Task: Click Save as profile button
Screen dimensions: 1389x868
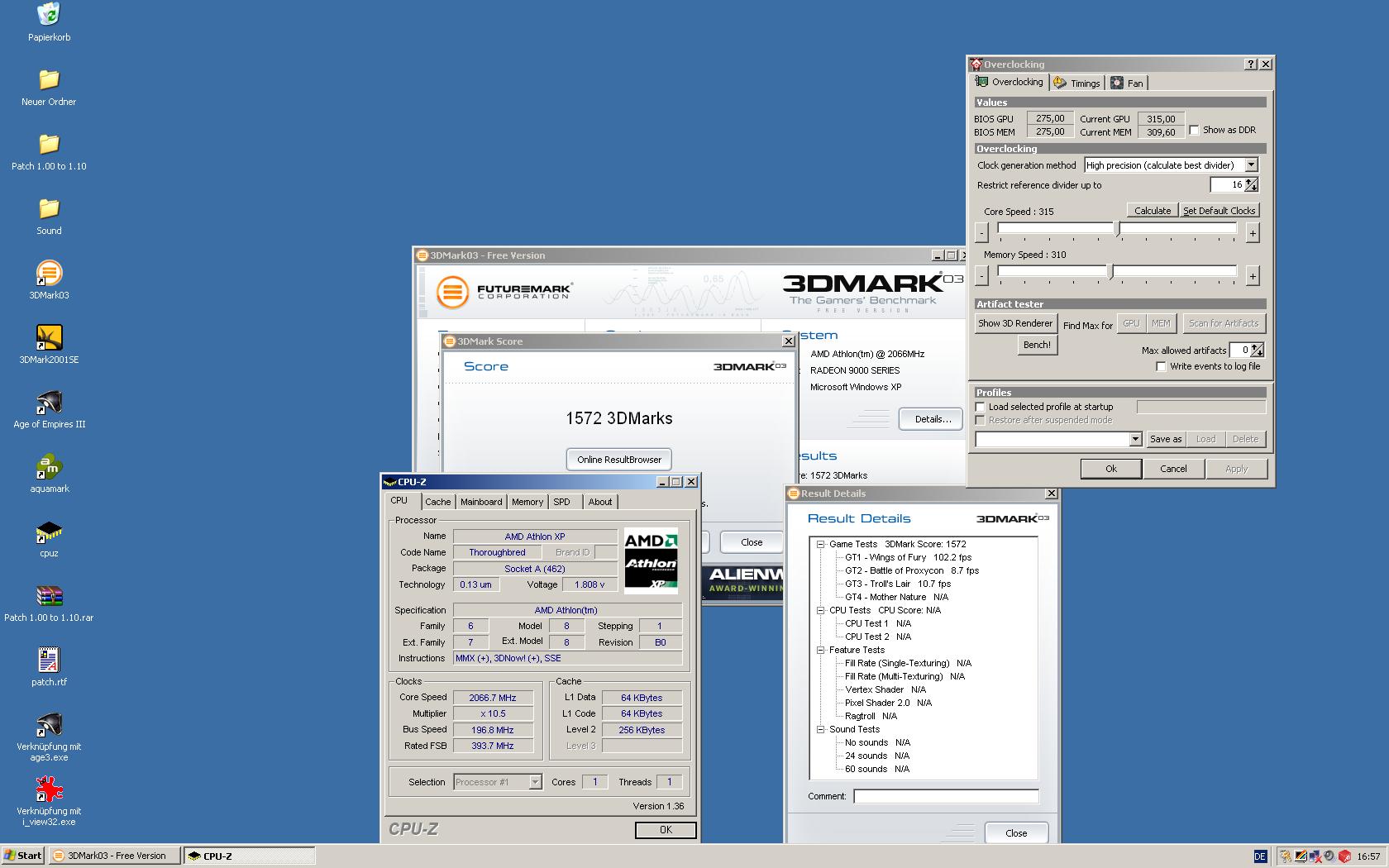Action: click(1166, 439)
